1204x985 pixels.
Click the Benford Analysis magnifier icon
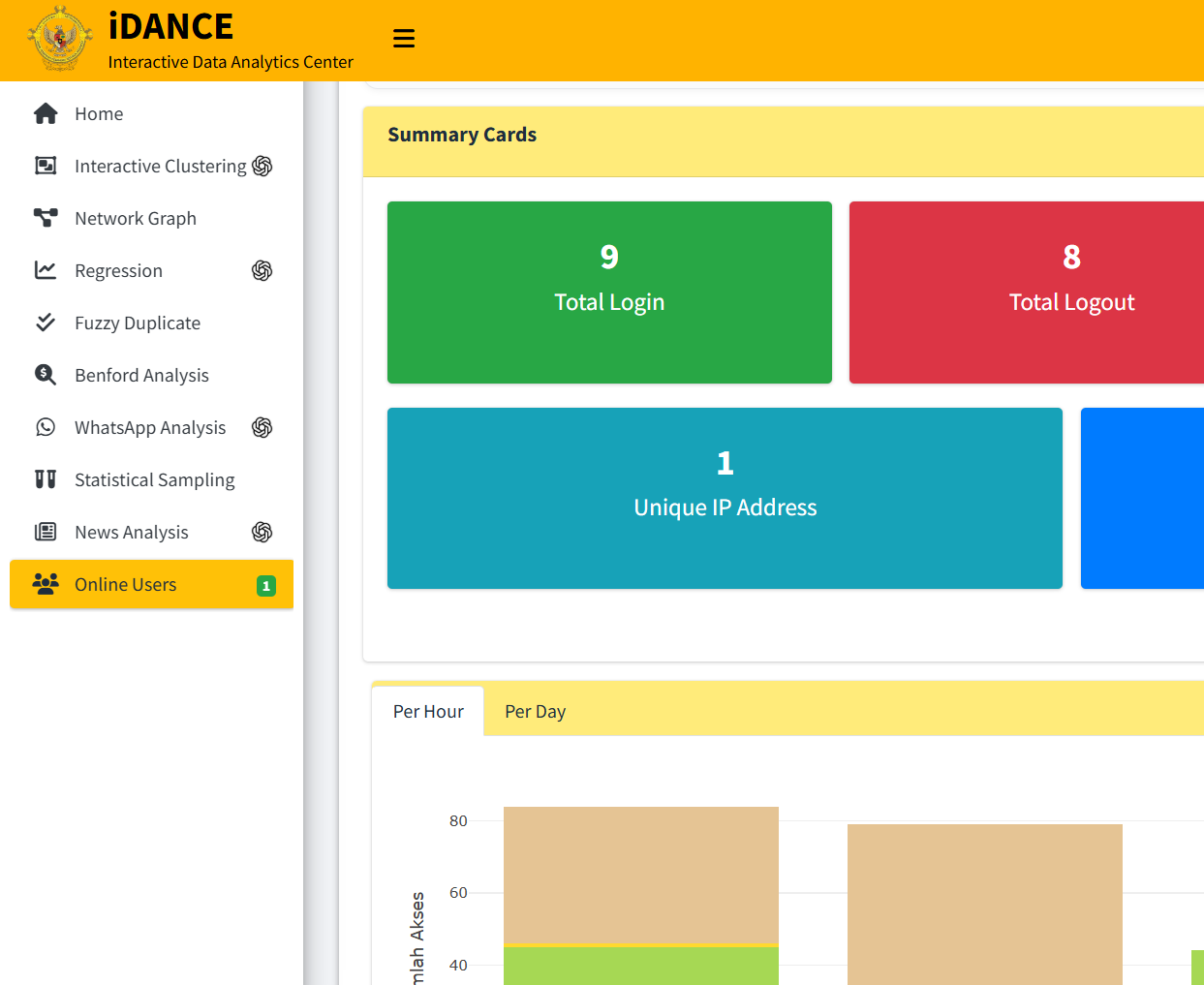pos(46,376)
